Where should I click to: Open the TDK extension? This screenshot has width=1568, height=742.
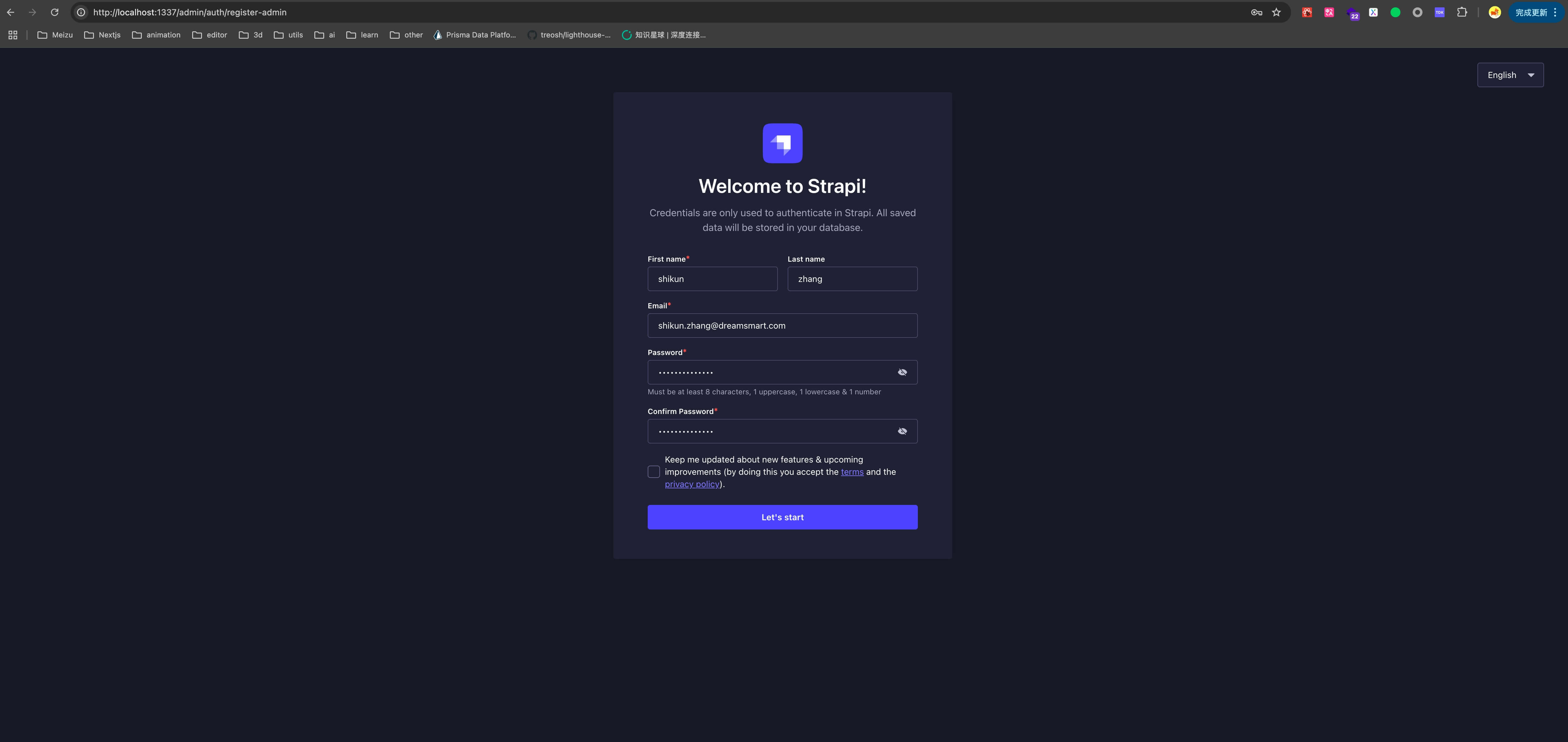(1440, 12)
